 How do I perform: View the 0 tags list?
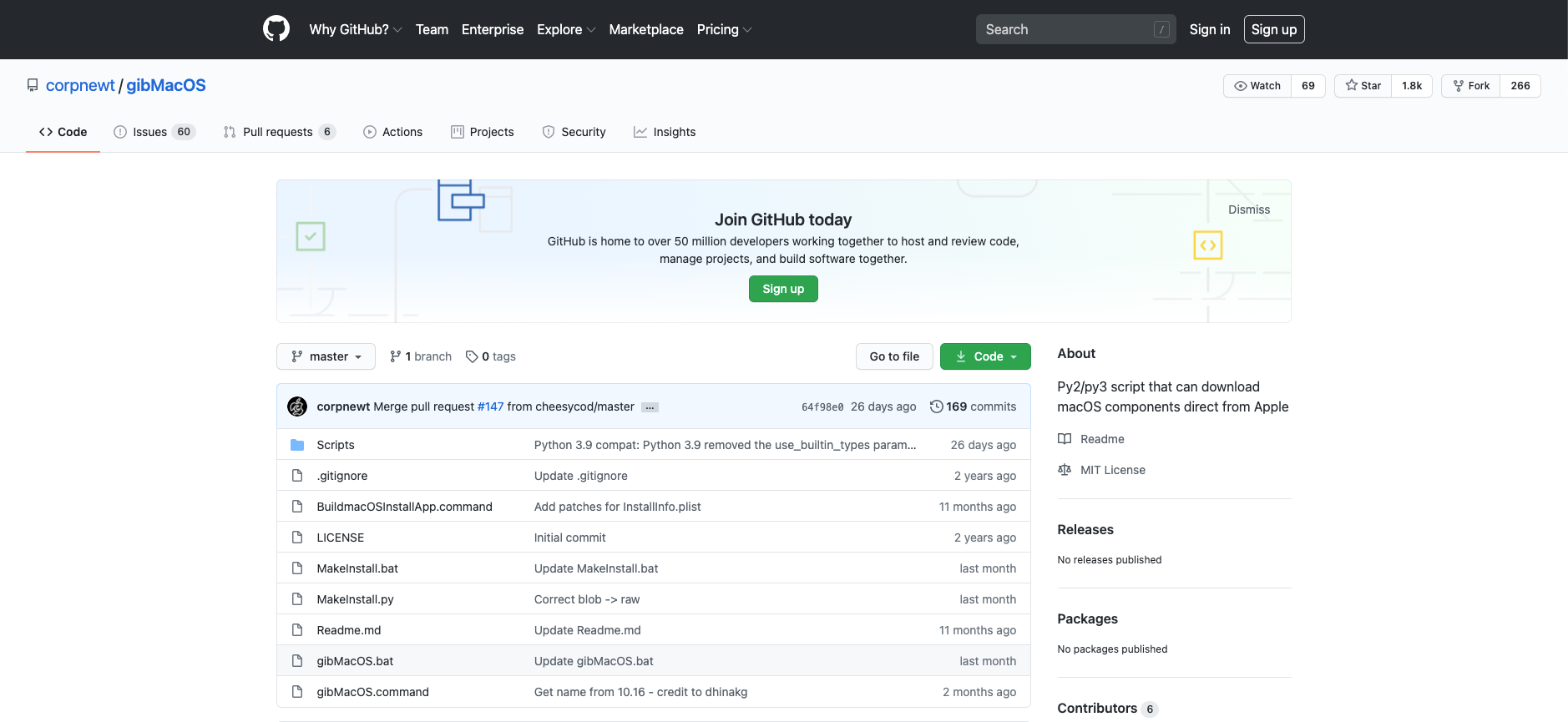(x=491, y=356)
